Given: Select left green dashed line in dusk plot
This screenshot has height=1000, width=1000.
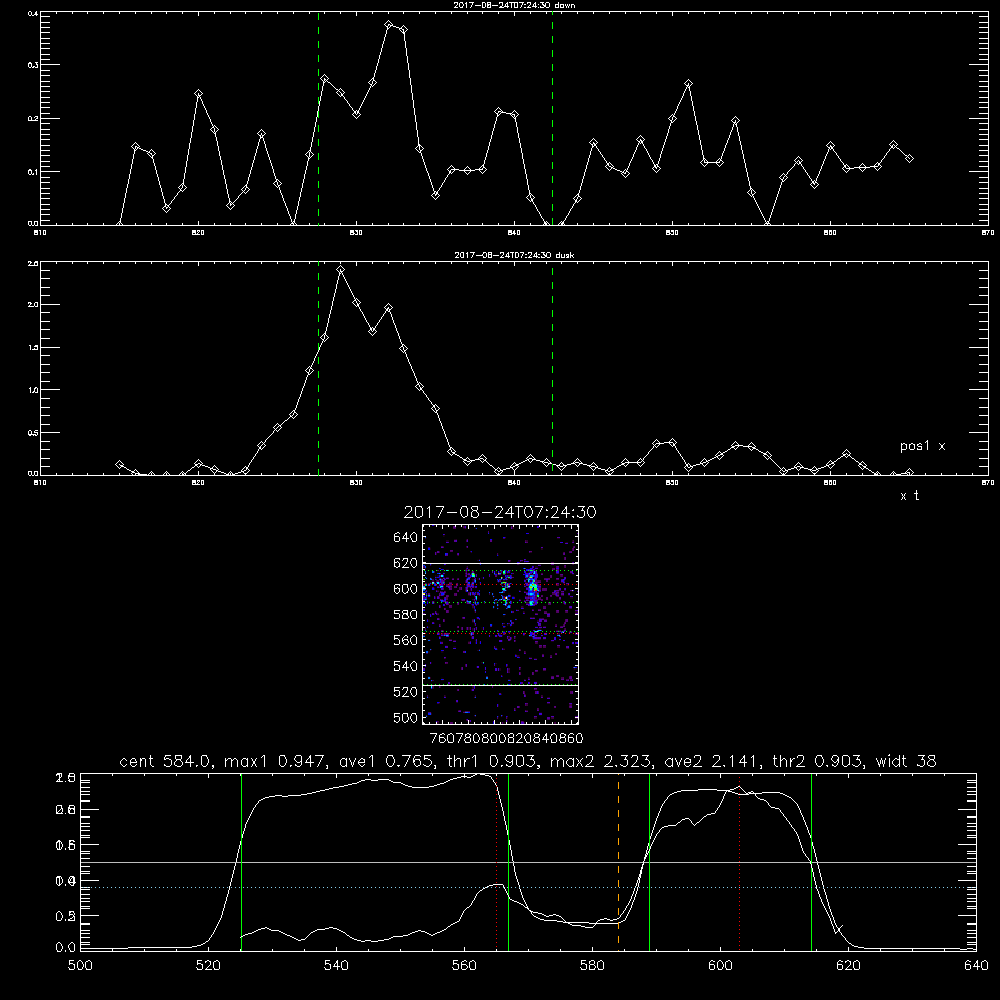Looking at the screenshot, I should (318, 369).
